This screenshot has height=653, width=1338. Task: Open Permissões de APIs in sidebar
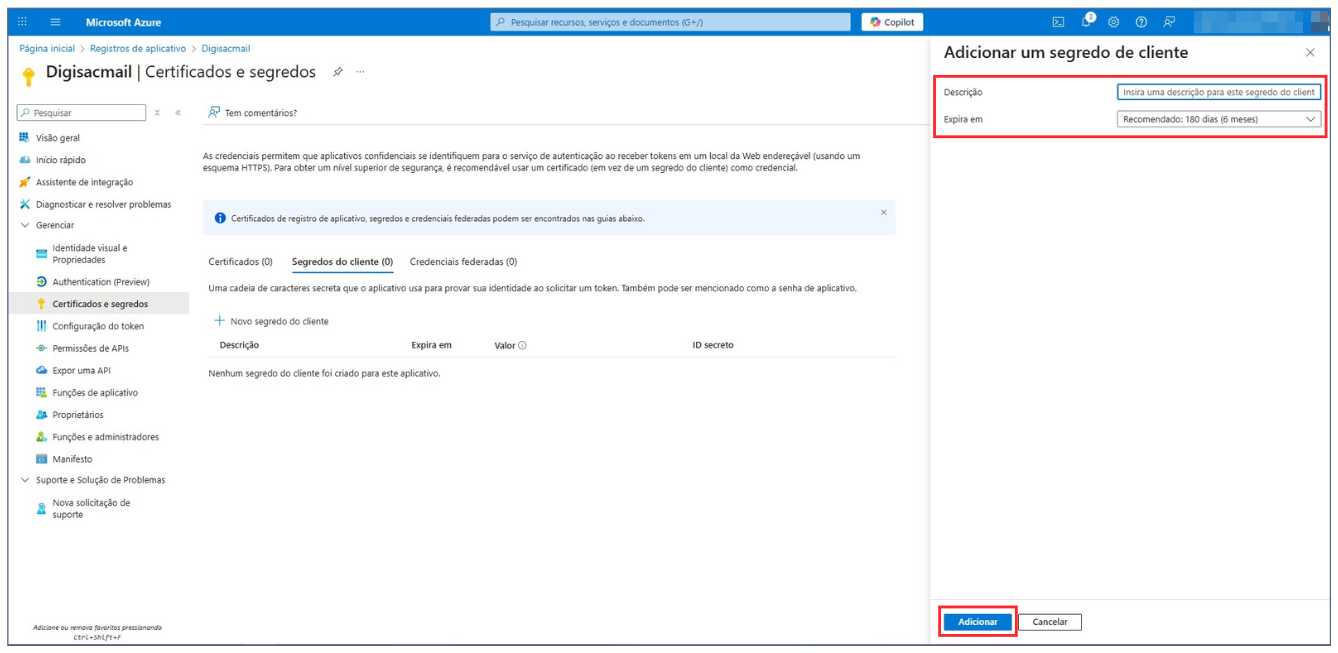90,348
